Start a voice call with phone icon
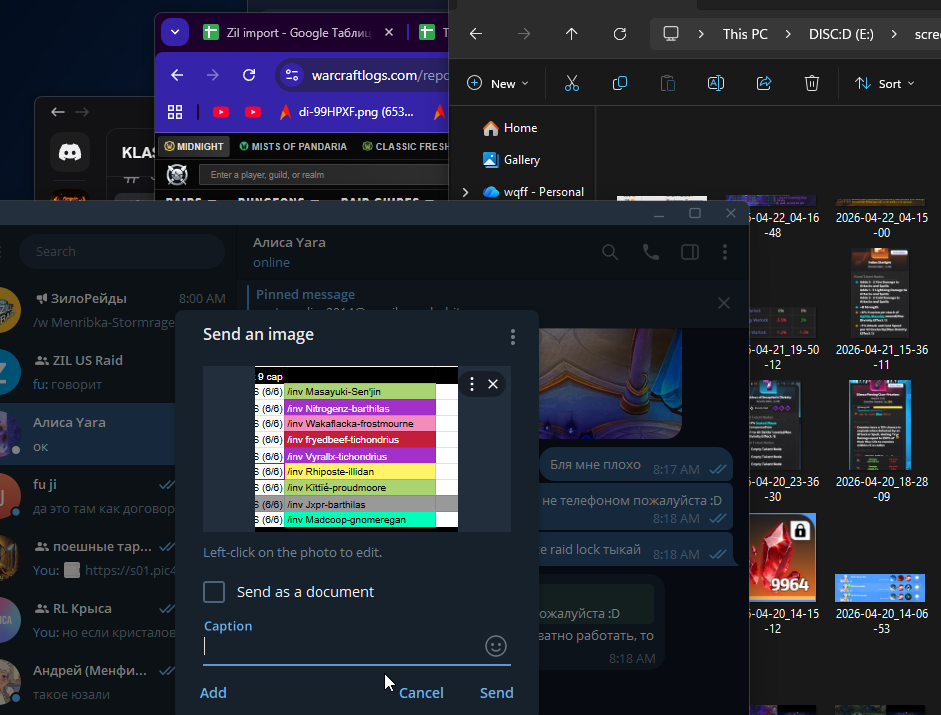Screen dimensions: 941x715 tap(651, 252)
